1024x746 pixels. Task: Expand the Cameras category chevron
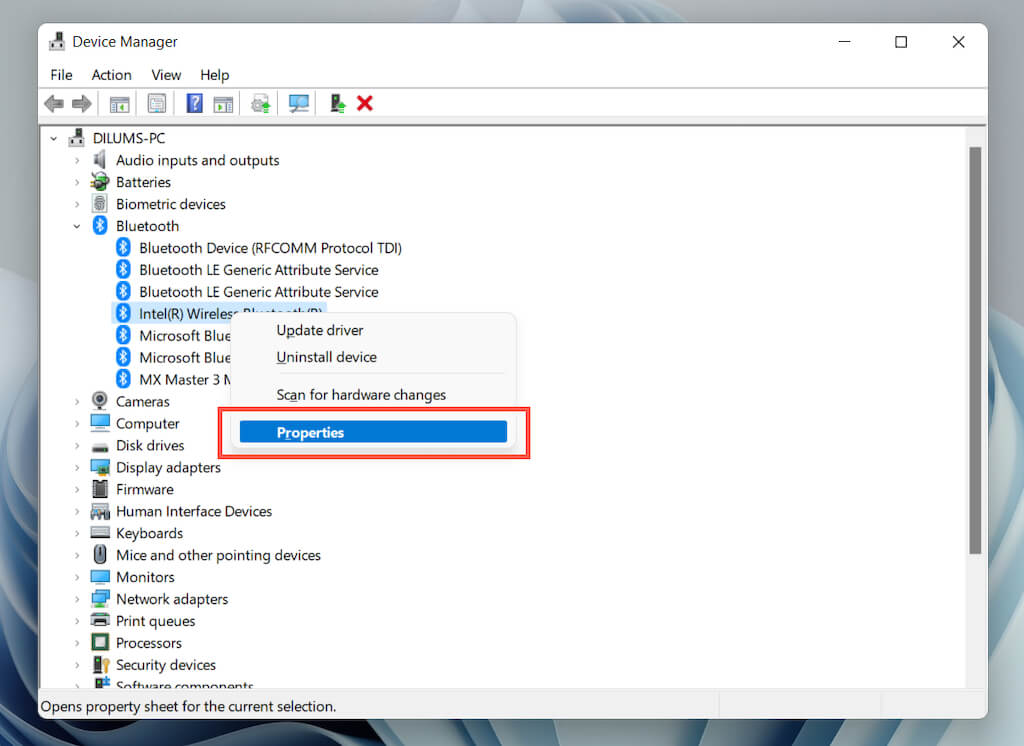click(x=77, y=402)
